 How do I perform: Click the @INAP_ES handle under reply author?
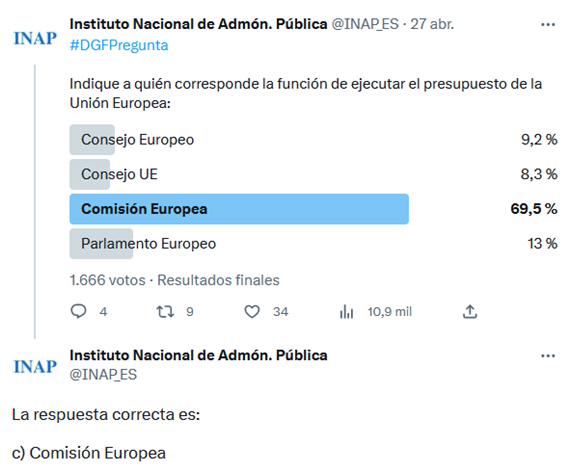103,375
